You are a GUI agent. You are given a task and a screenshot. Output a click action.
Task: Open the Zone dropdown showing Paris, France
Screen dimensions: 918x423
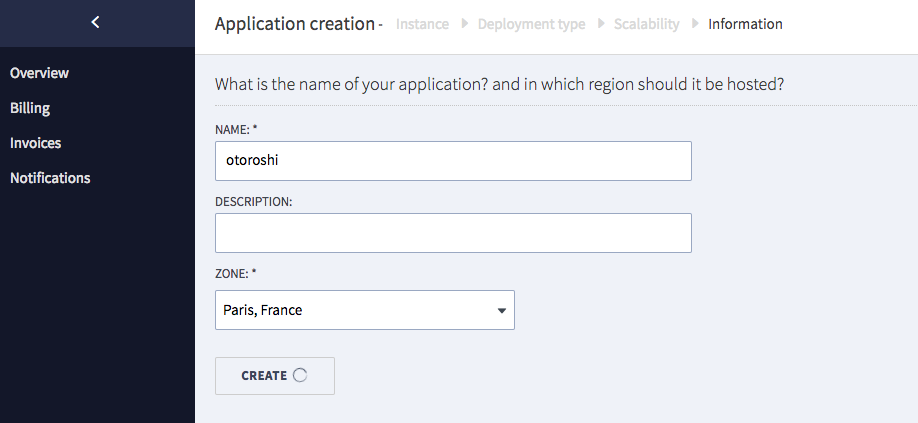point(355,310)
